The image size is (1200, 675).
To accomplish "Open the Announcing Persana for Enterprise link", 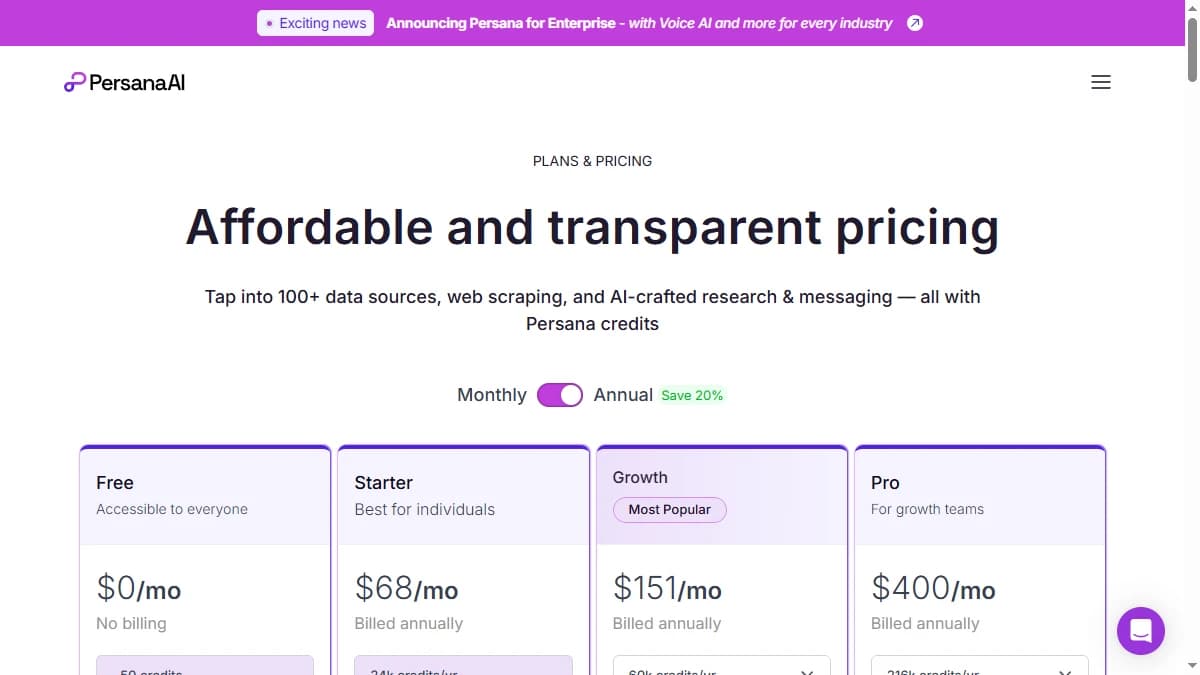I will [640, 23].
